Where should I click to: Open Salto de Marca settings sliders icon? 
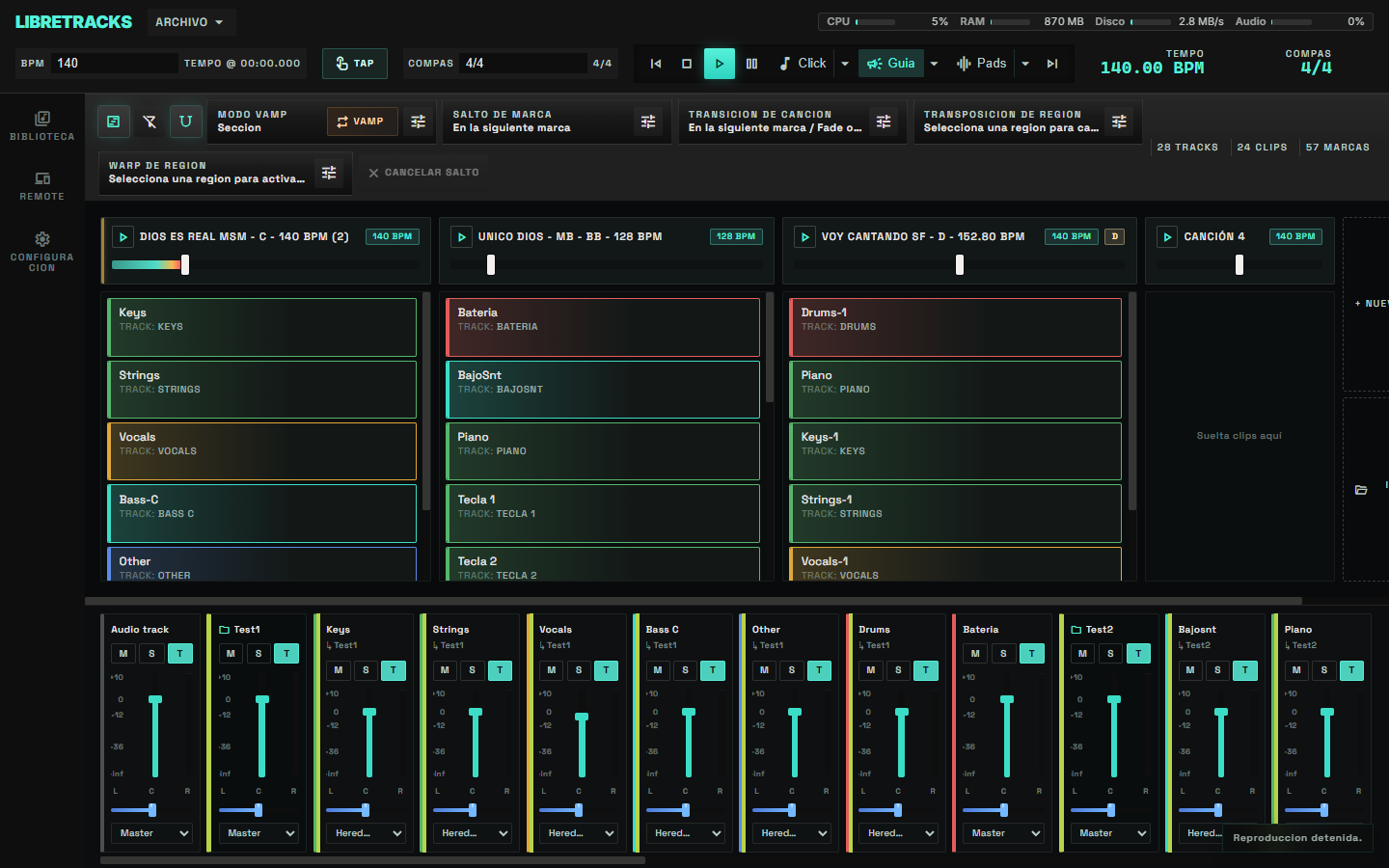[x=648, y=122]
